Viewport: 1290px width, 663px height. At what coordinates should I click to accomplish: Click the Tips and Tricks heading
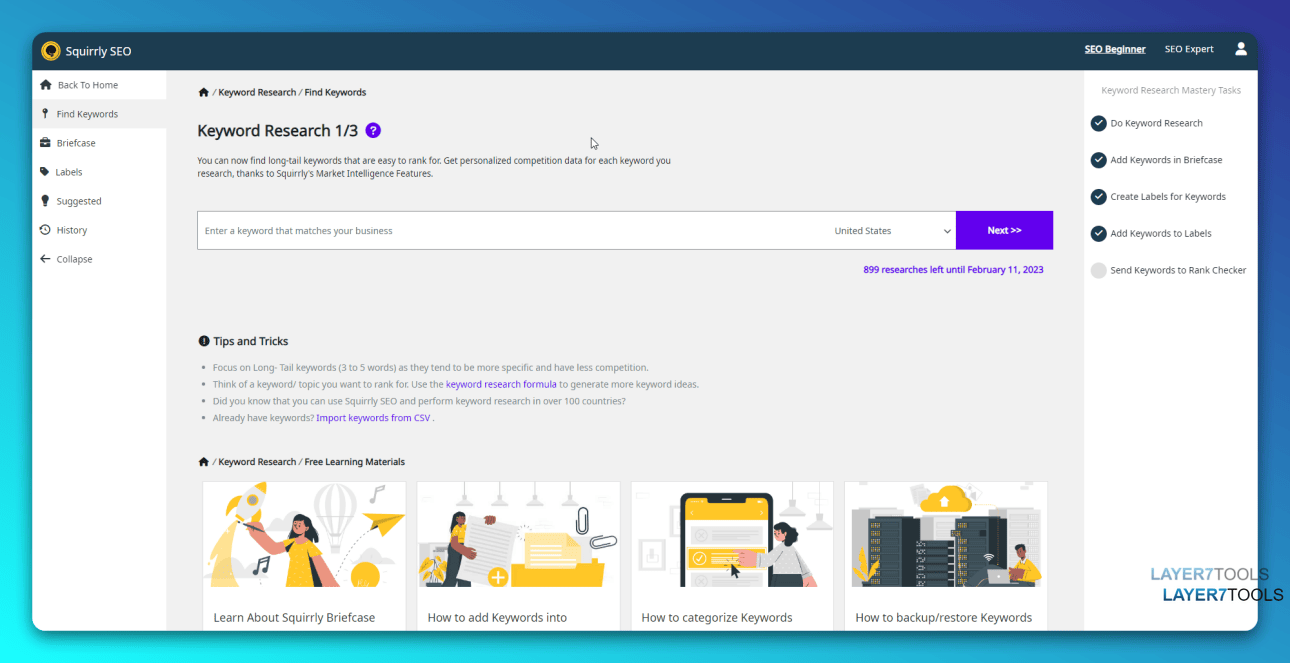tap(250, 341)
